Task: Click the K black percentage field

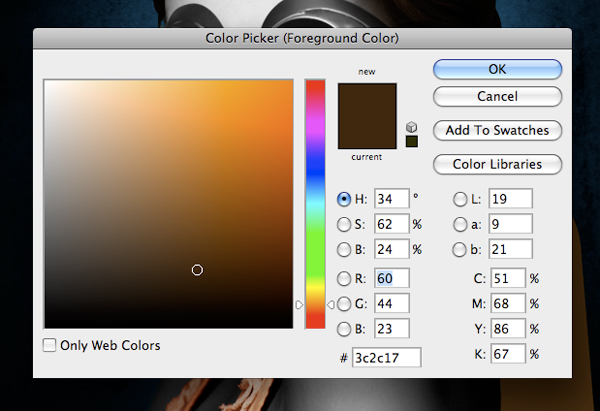Action: 508,354
